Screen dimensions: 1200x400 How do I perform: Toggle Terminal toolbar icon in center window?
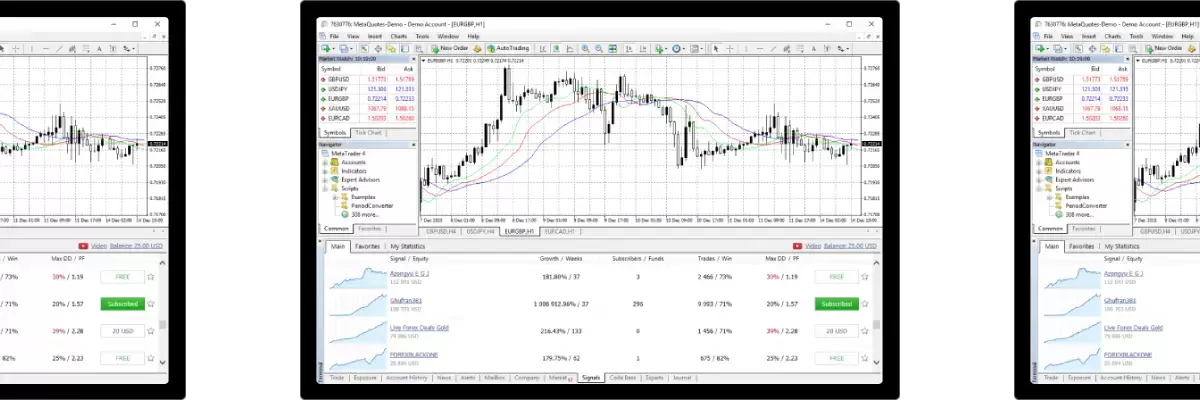point(404,48)
